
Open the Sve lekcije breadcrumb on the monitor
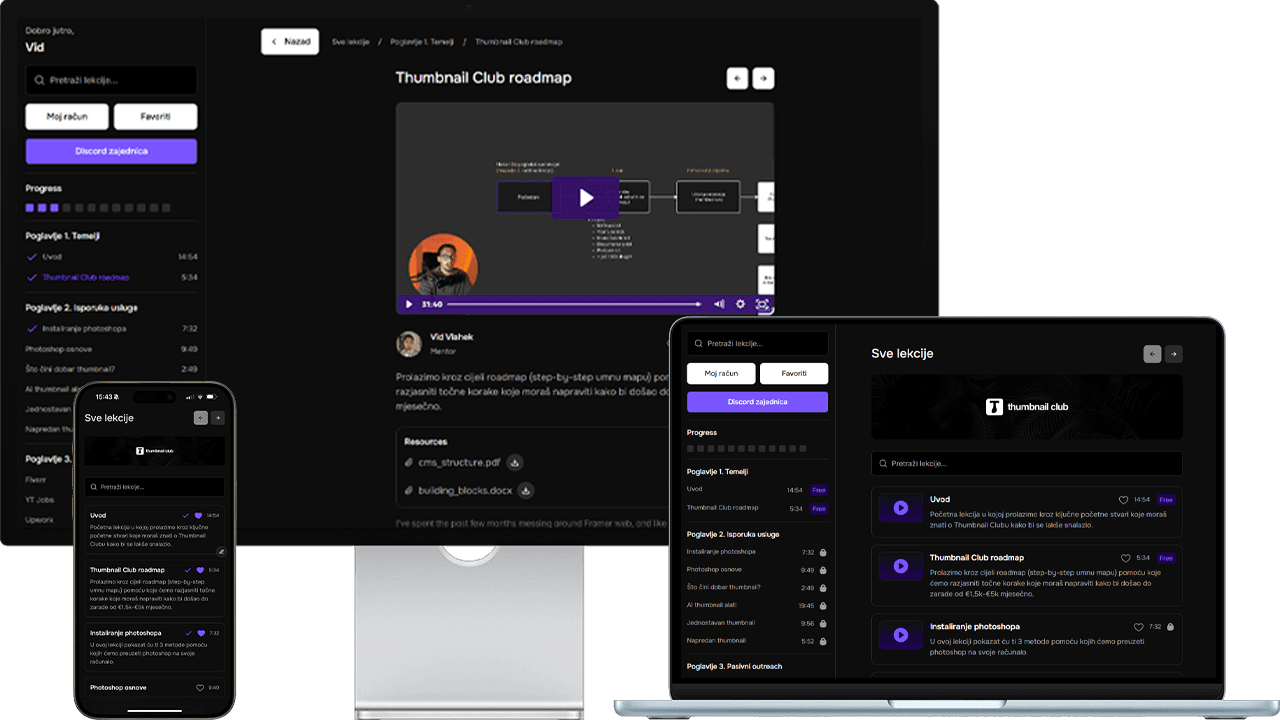pyautogui.click(x=351, y=42)
